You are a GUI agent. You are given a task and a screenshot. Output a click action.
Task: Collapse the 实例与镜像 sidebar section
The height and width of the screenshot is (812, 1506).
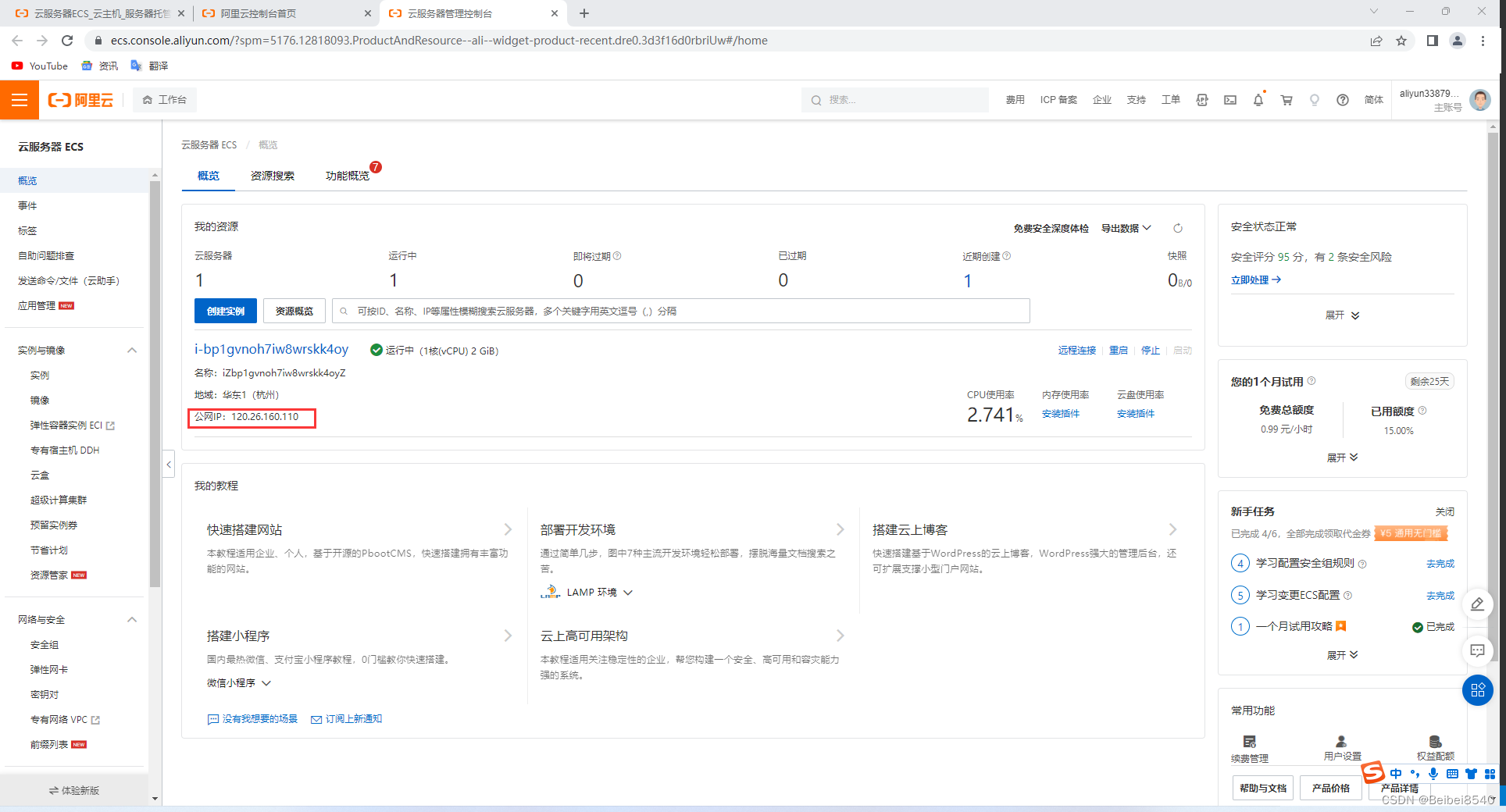[132, 351]
